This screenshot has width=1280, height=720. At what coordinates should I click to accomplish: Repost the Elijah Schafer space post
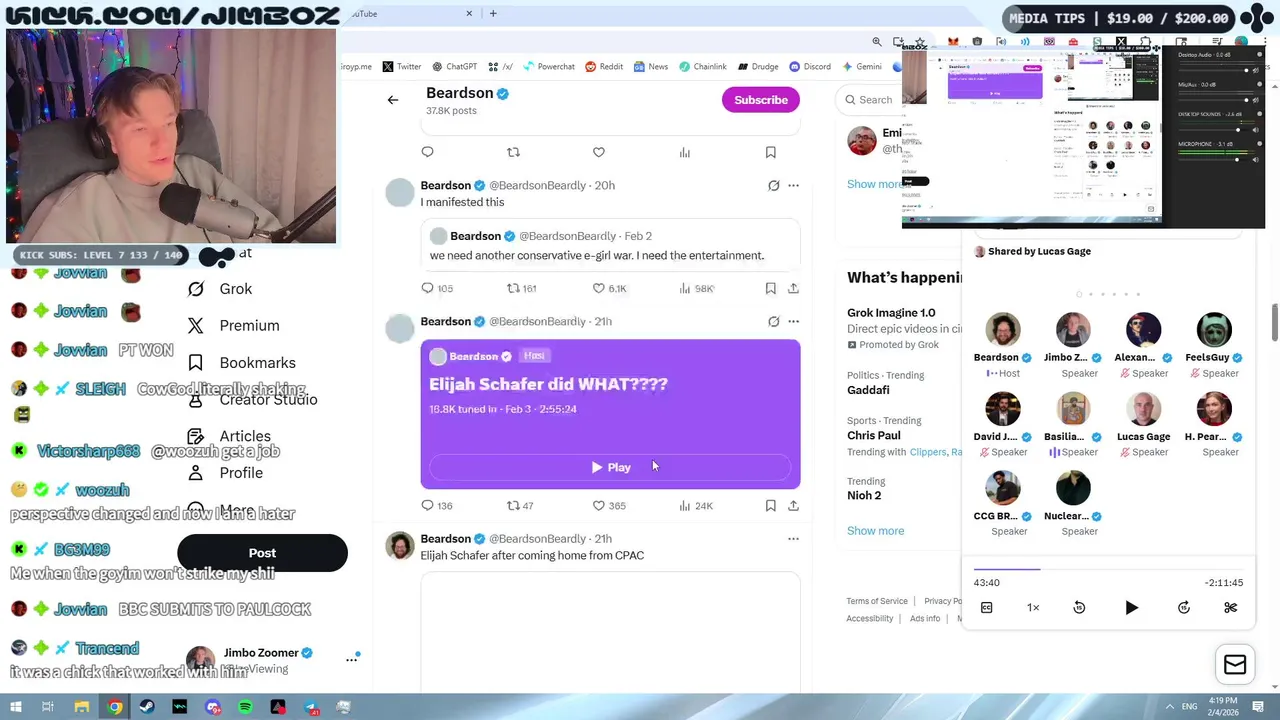(x=520, y=506)
